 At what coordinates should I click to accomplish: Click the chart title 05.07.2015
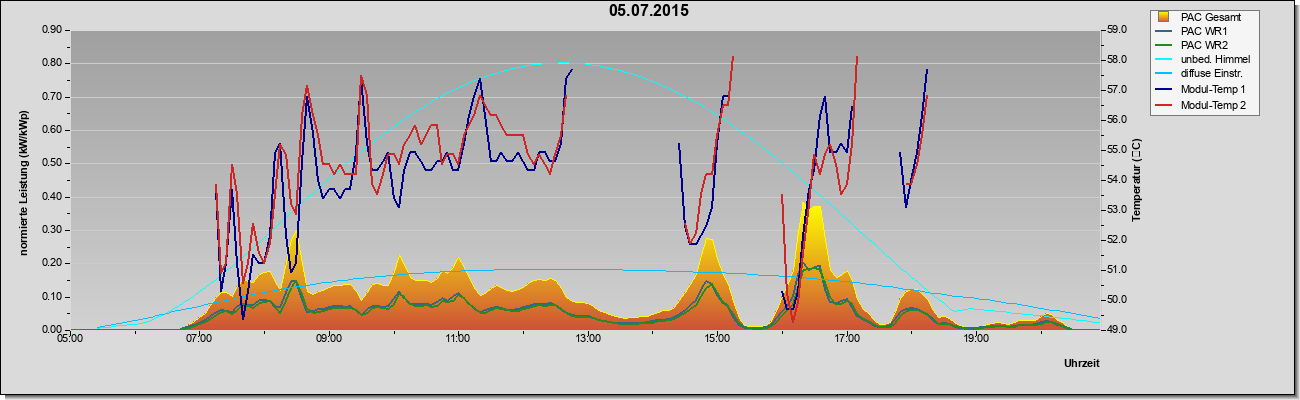649,11
